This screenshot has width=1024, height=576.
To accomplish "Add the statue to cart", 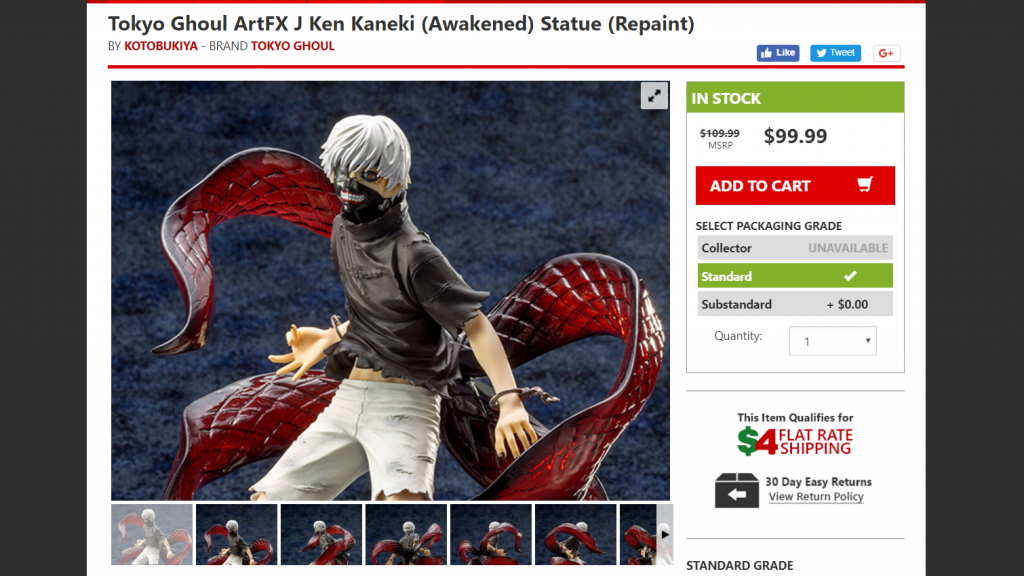I will (795, 185).
